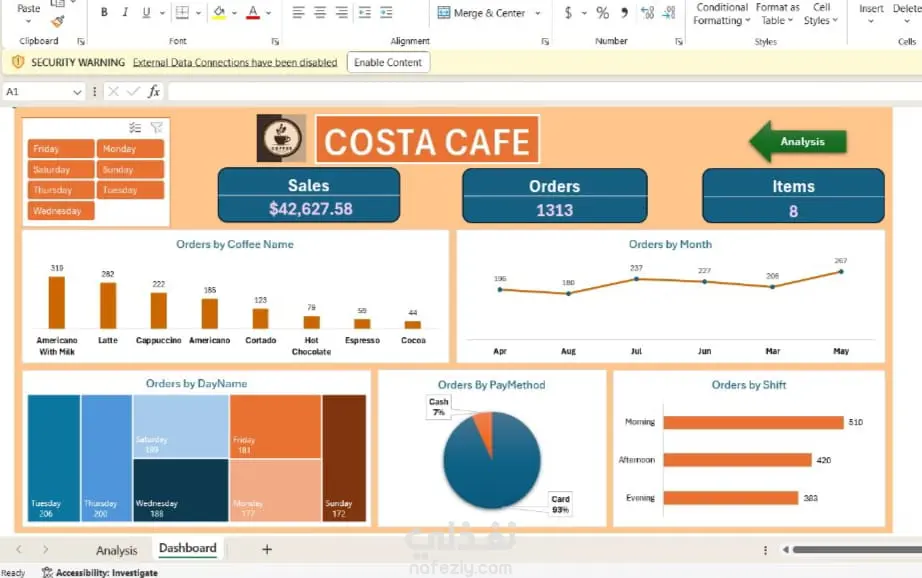Toggle italic formatting
This screenshot has height=578, width=922.
[125, 12]
